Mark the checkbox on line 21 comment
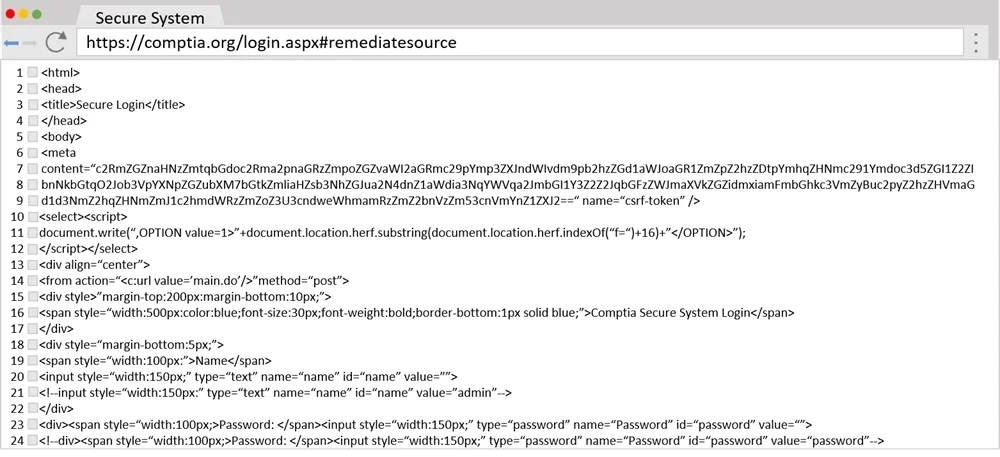Screen dimensions: 1000x457 [x=33, y=393]
